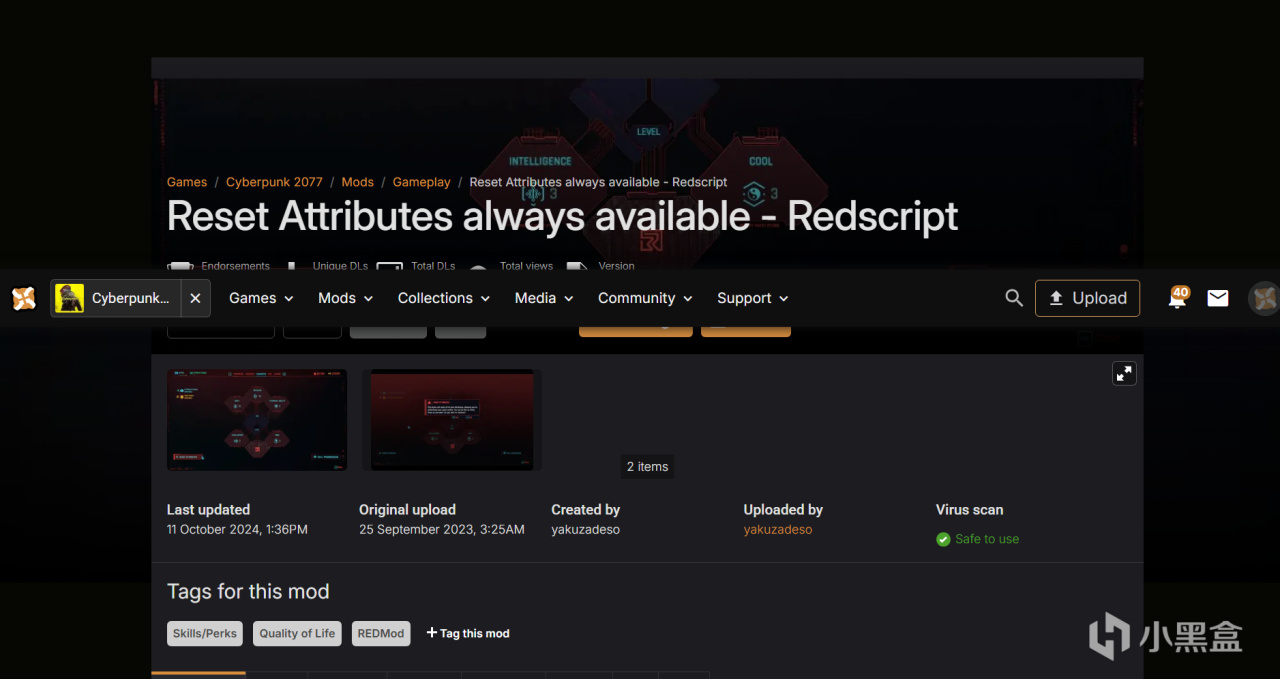The width and height of the screenshot is (1280, 679).
Task: Click the green Safe to use checkmark icon
Action: [943, 539]
